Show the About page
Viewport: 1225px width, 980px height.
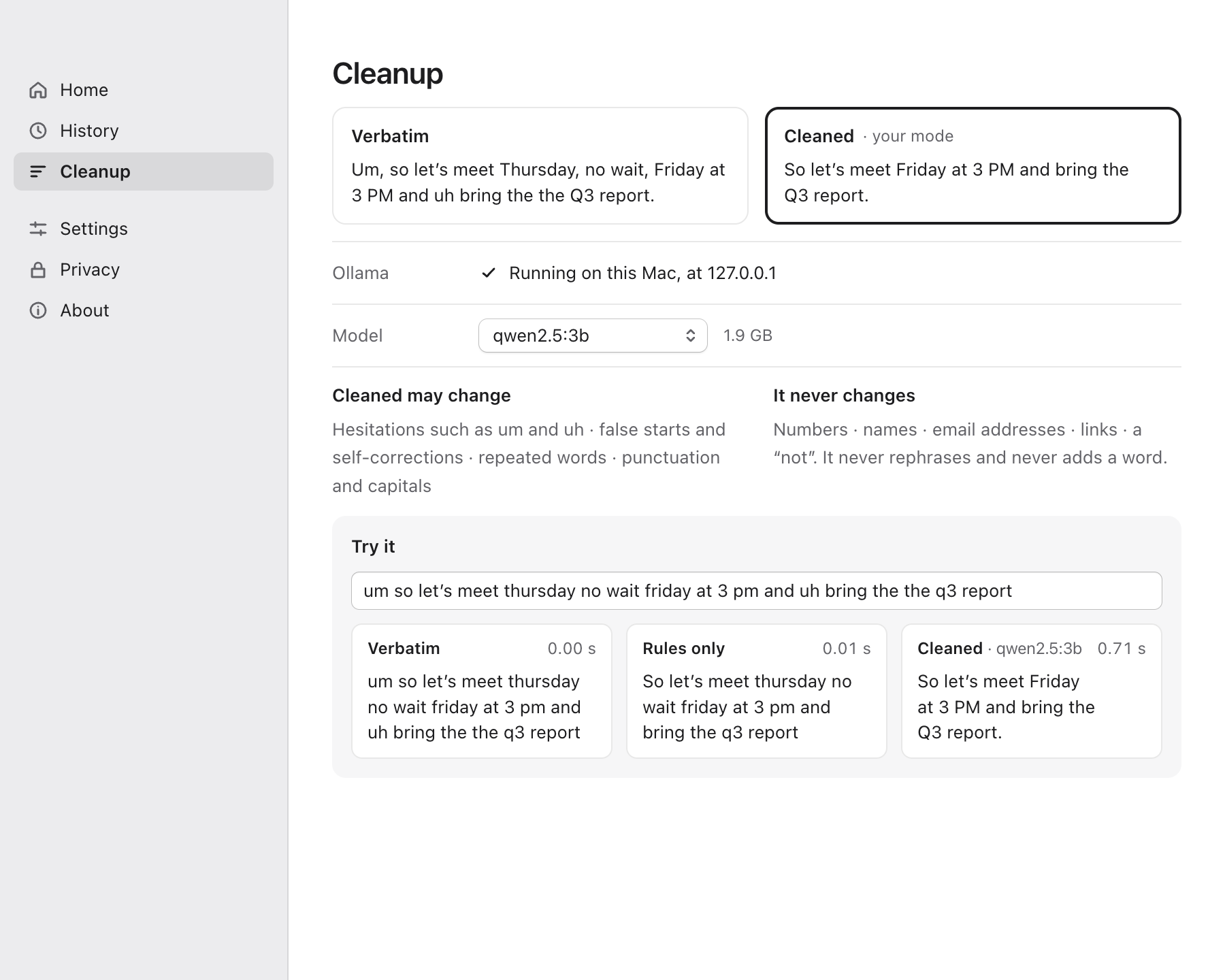click(144, 310)
